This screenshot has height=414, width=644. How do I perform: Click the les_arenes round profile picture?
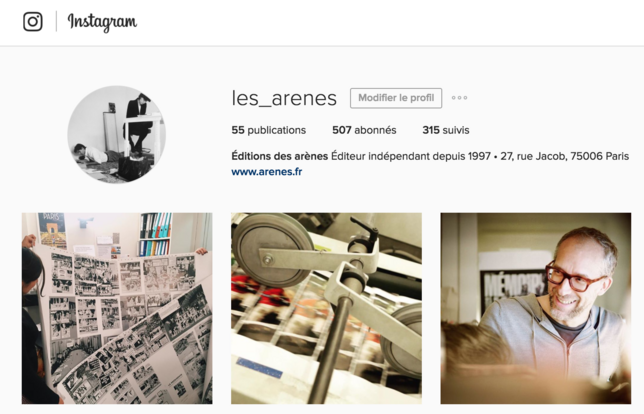pyautogui.click(x=117, y=134)
